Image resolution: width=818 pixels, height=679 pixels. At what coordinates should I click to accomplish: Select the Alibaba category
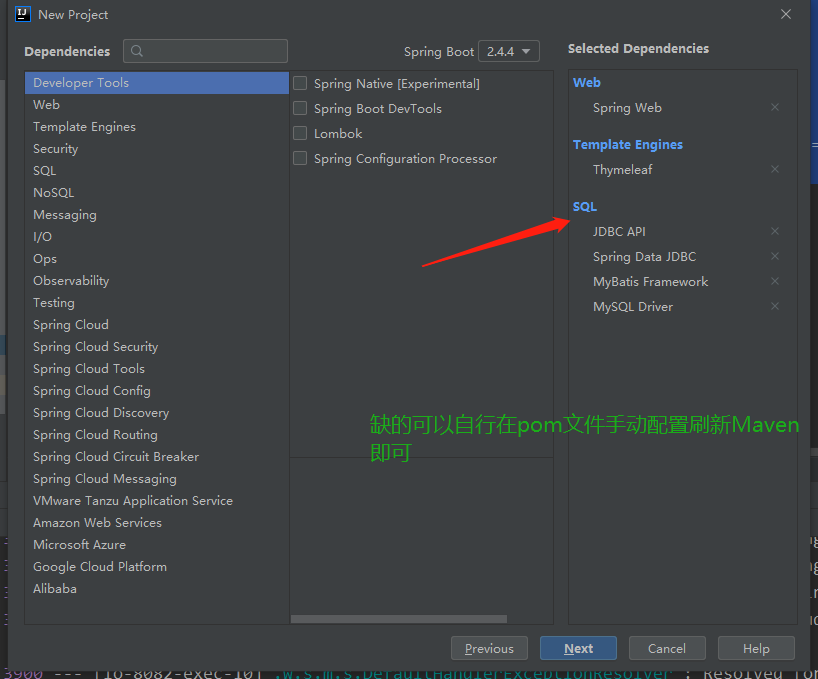[x=157, y=589]
